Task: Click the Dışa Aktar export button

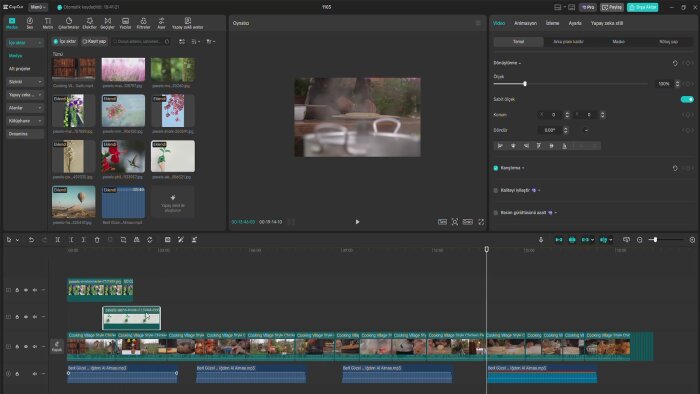Action: pyautogui.click(x=642, y=7)
